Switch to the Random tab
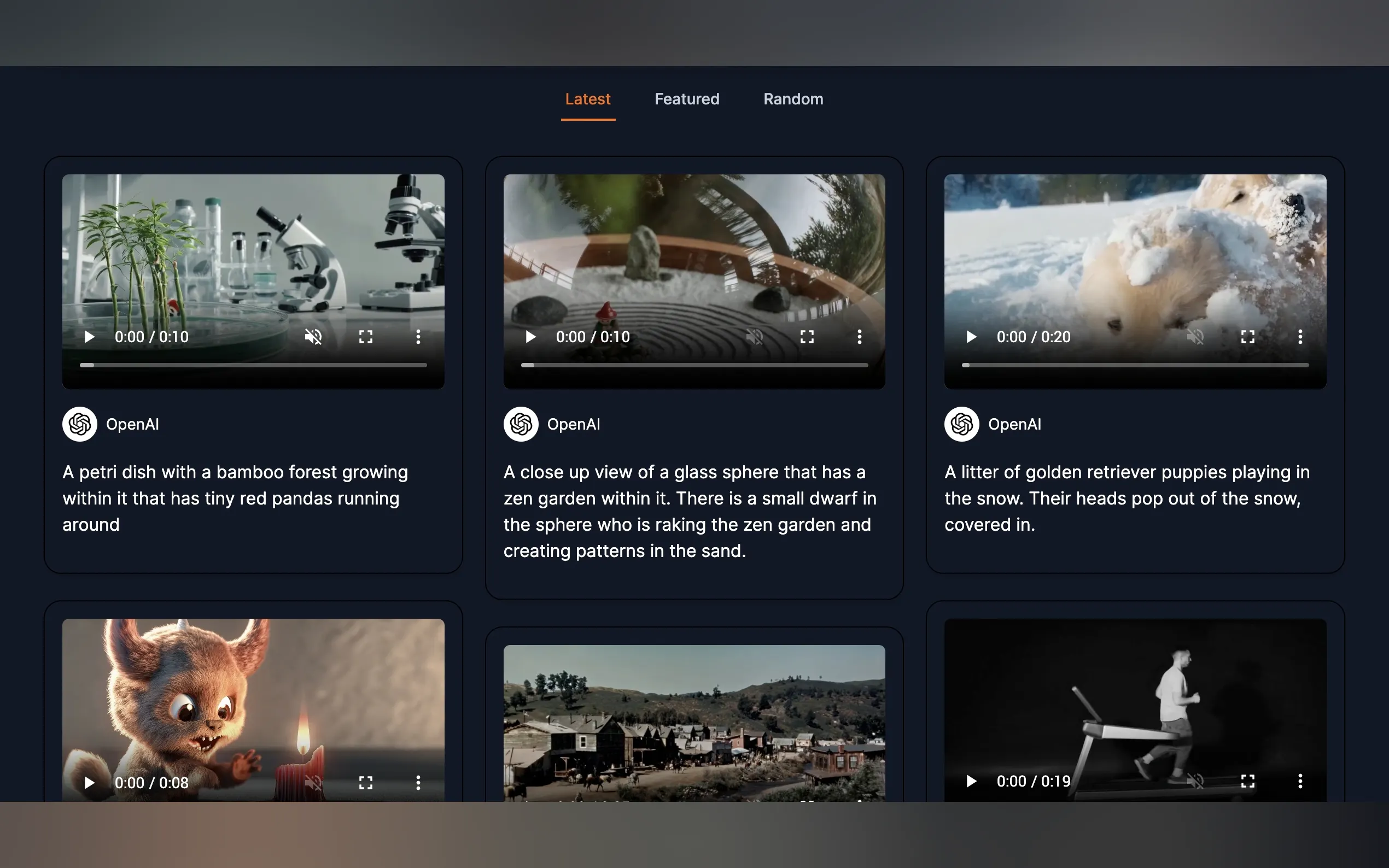1389x868 pixels. click(793, 99)
